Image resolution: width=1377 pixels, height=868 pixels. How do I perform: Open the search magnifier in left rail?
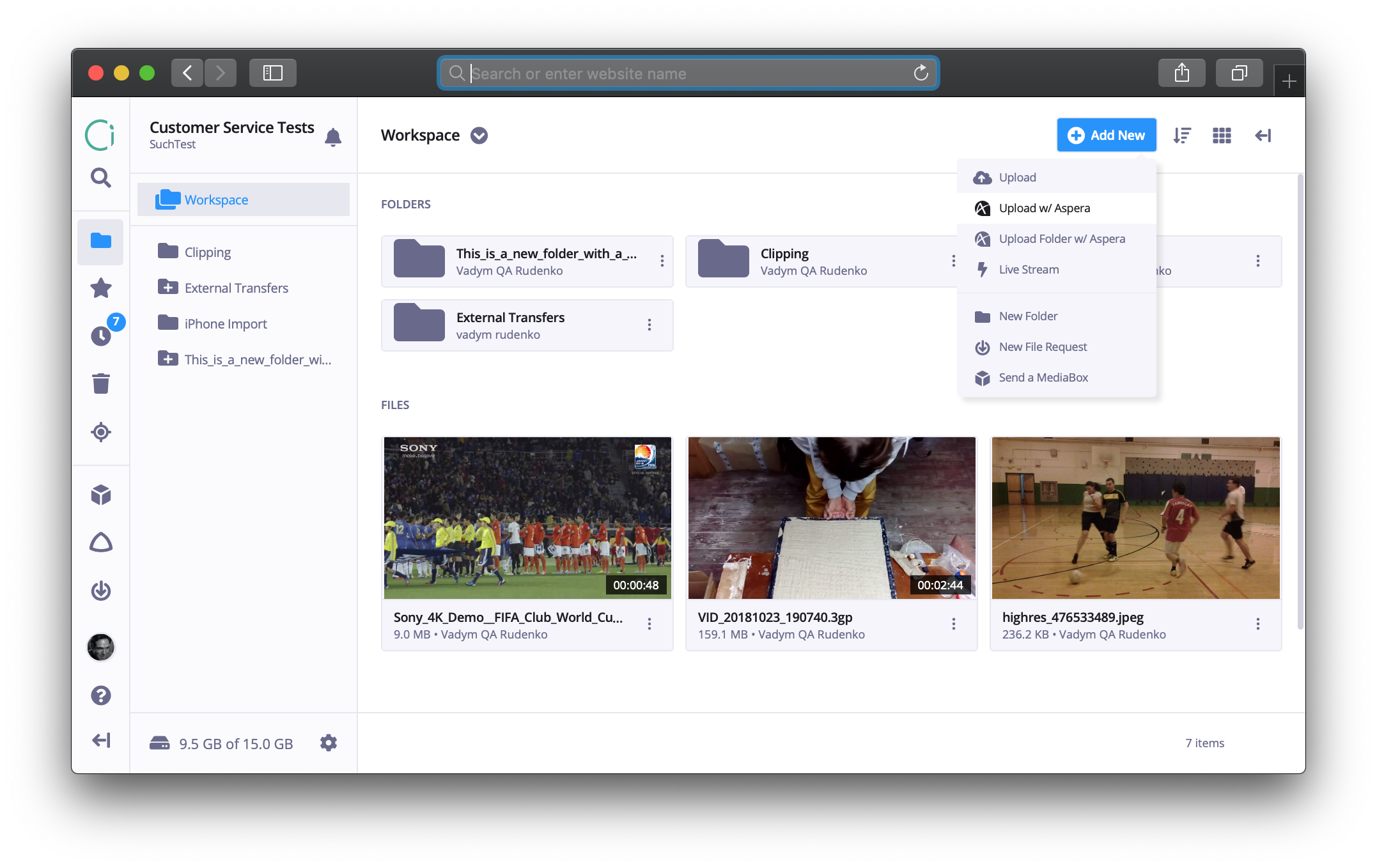point(100,177)
